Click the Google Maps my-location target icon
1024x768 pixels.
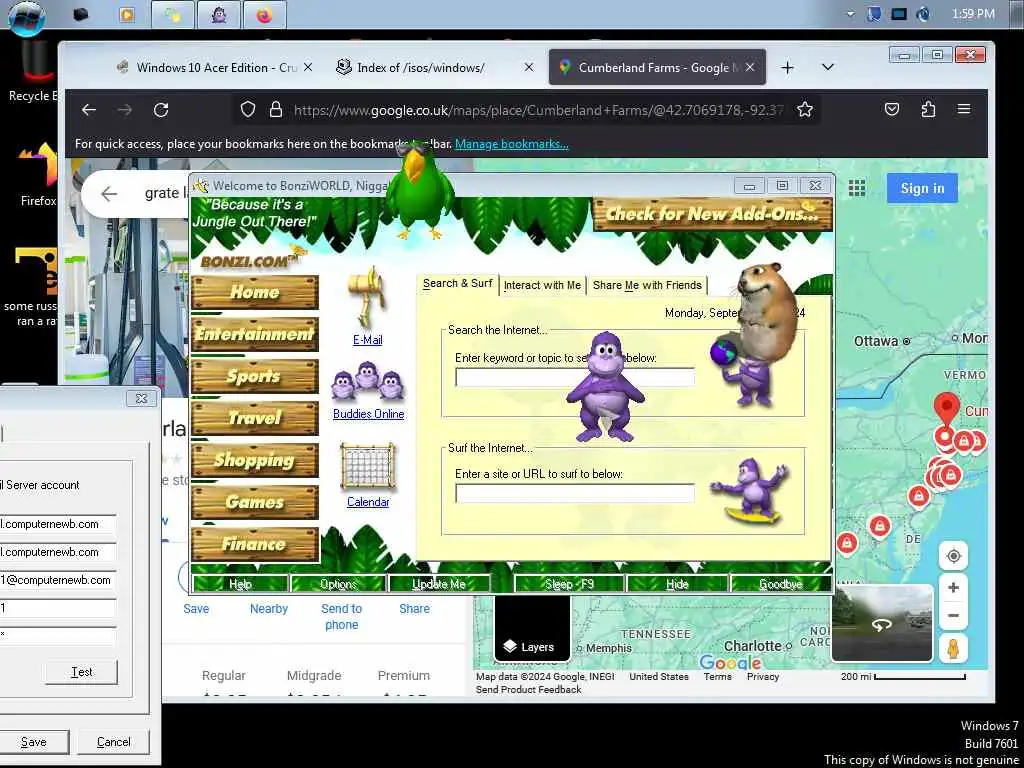coord(953,556)
